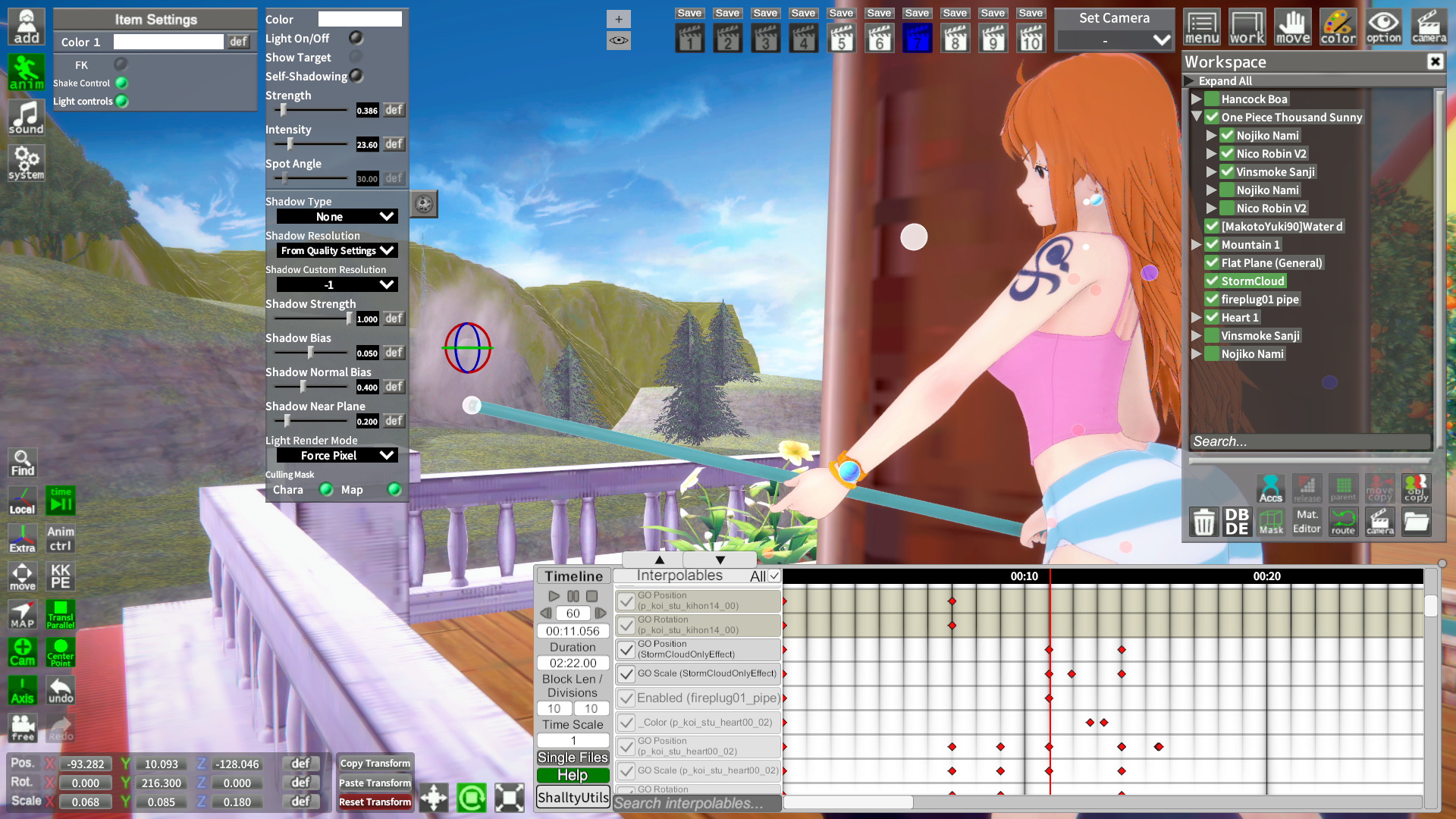Open the option tab in top toolbar
The height and width of the screenshot is (819, 1456).
tap(1384, 28)
